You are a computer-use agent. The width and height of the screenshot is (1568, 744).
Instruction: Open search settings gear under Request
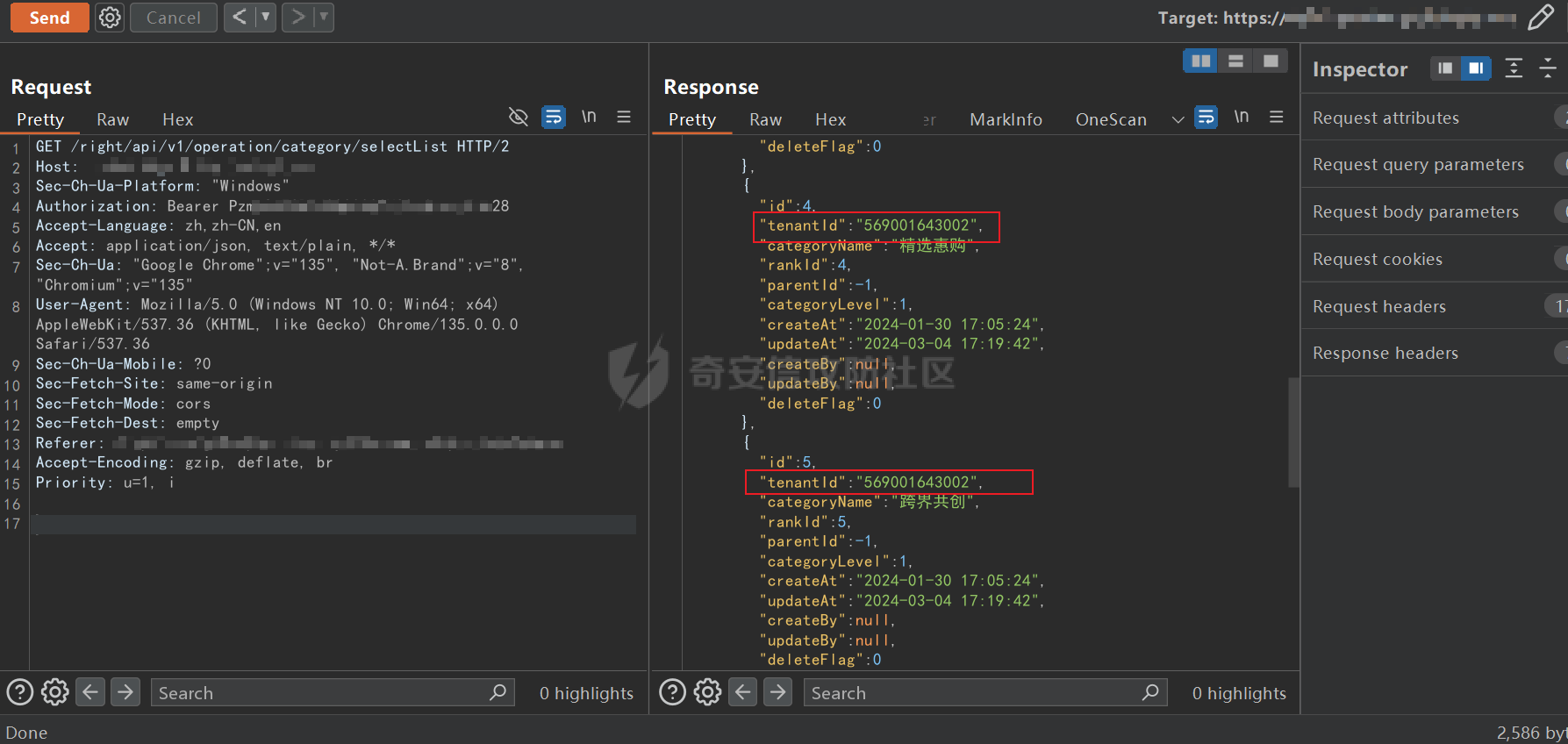pos(55,692)
